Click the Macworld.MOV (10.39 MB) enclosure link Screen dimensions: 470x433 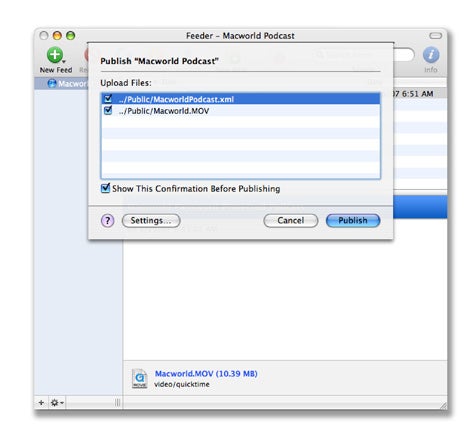coord(206,374)
